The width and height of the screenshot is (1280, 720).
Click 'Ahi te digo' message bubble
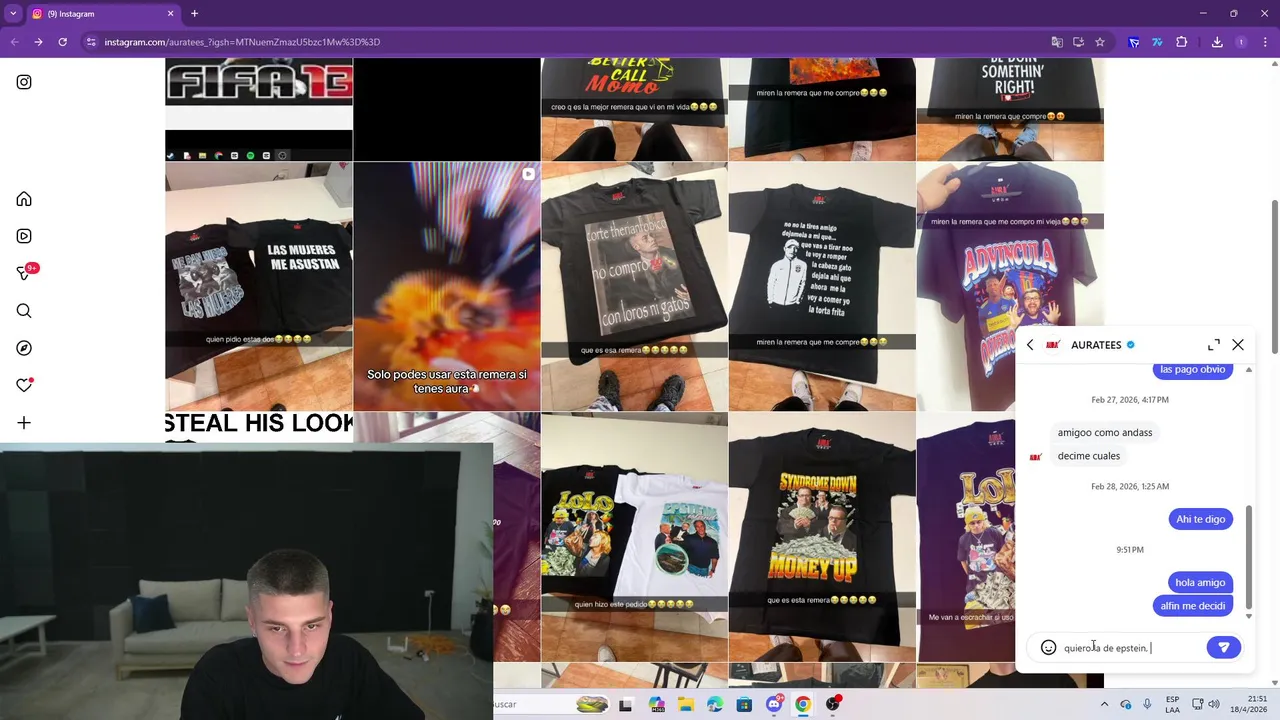tap(1200, 519)
